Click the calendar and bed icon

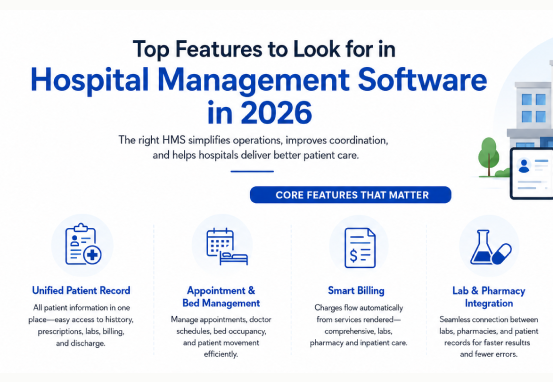(227, 246)
